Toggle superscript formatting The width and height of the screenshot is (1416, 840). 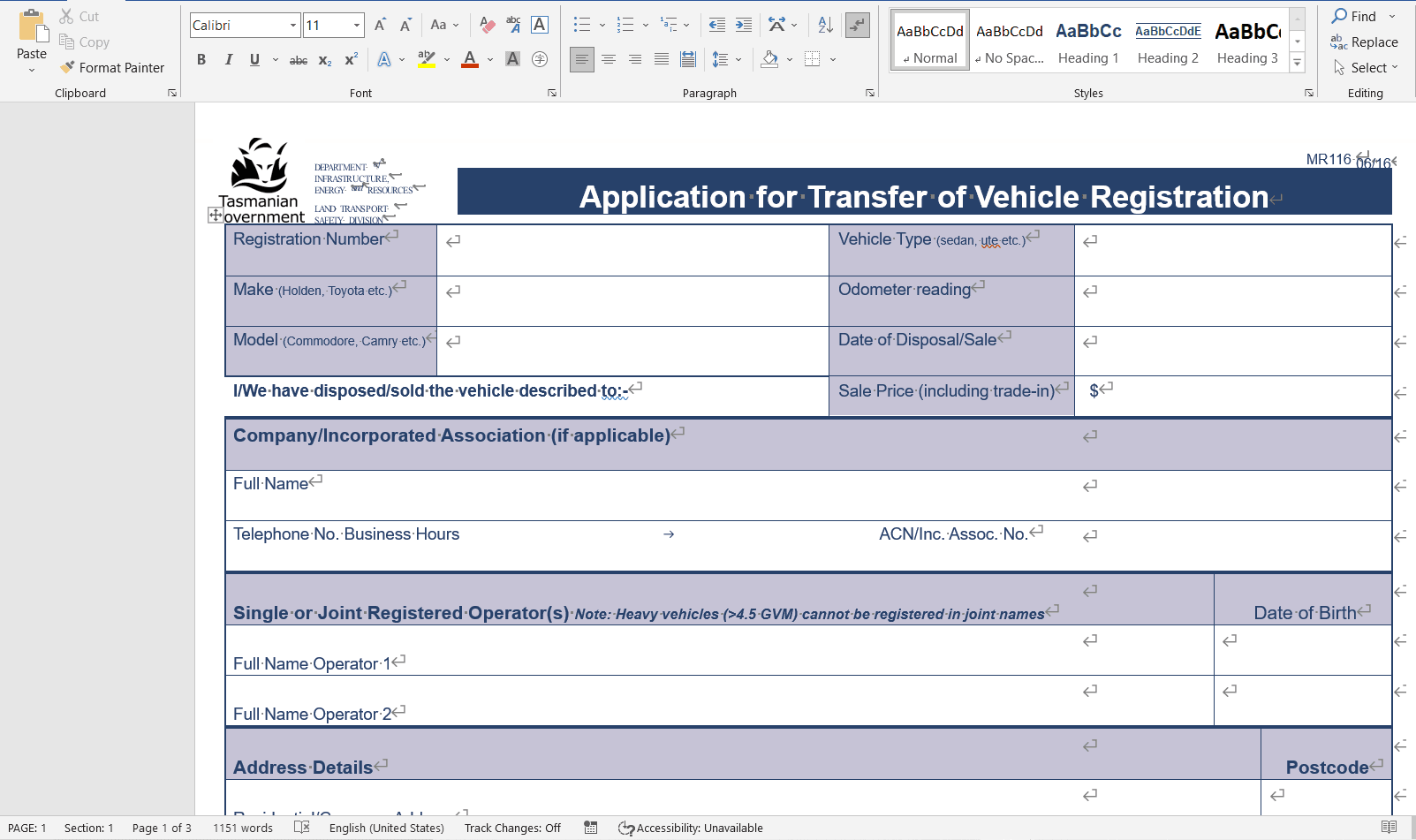[x=351, y=59]
